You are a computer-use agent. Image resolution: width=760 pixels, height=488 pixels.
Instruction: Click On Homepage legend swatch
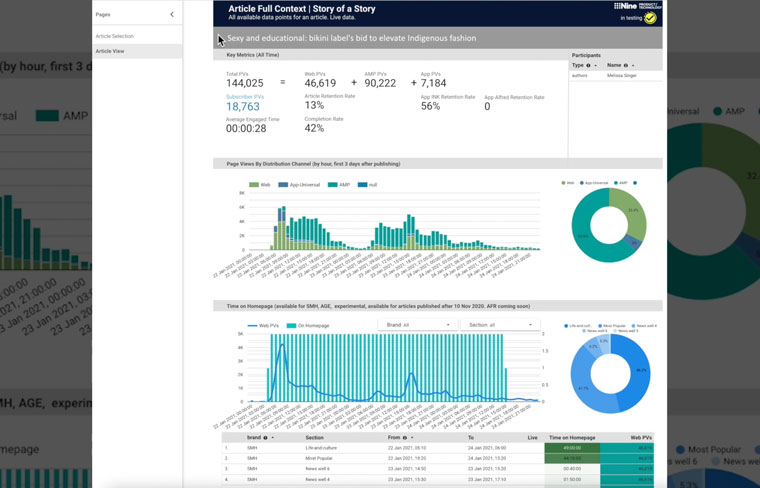[x=291, y=326]
